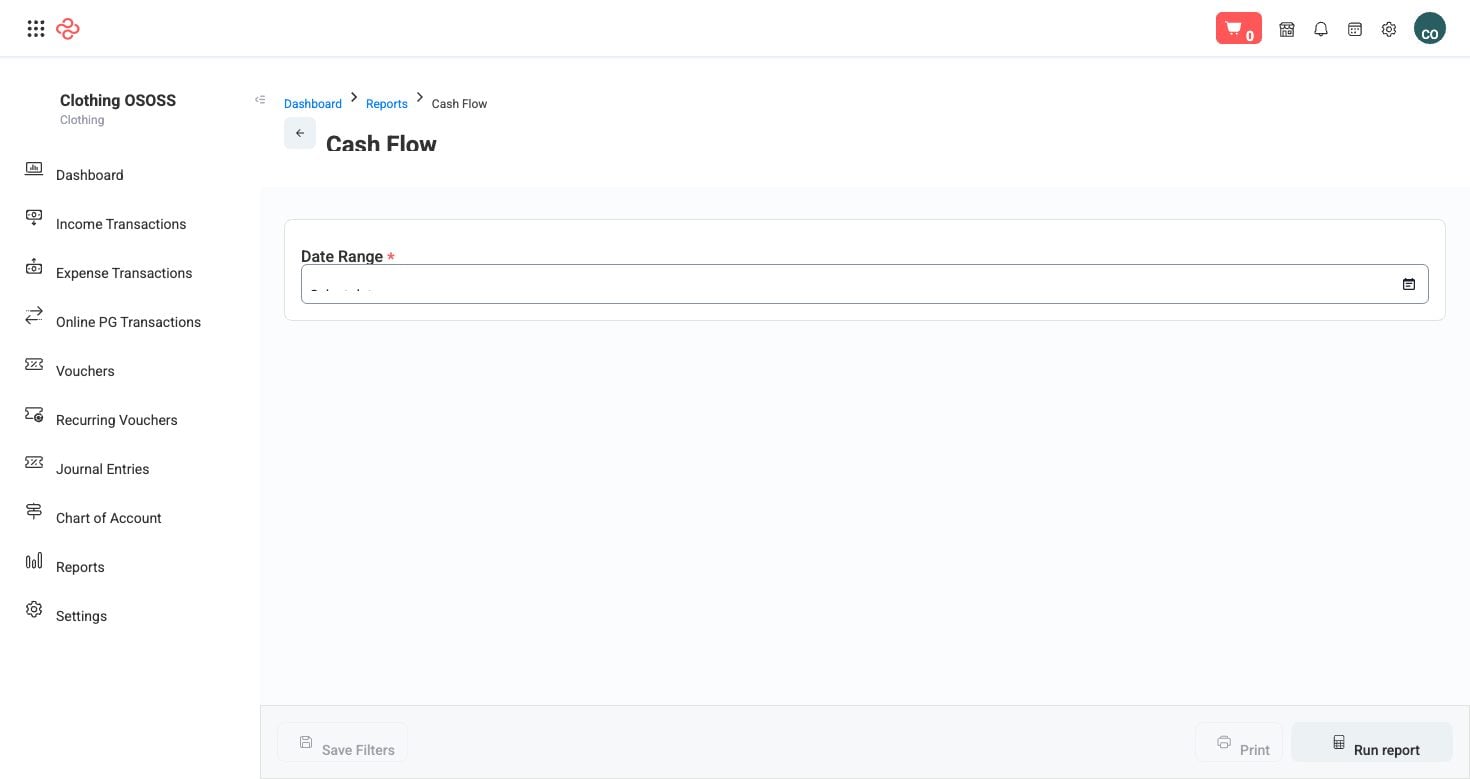Open the notifications bell
The height and width of the screenshot is (779, 1470).
(x=1321, y=29)
